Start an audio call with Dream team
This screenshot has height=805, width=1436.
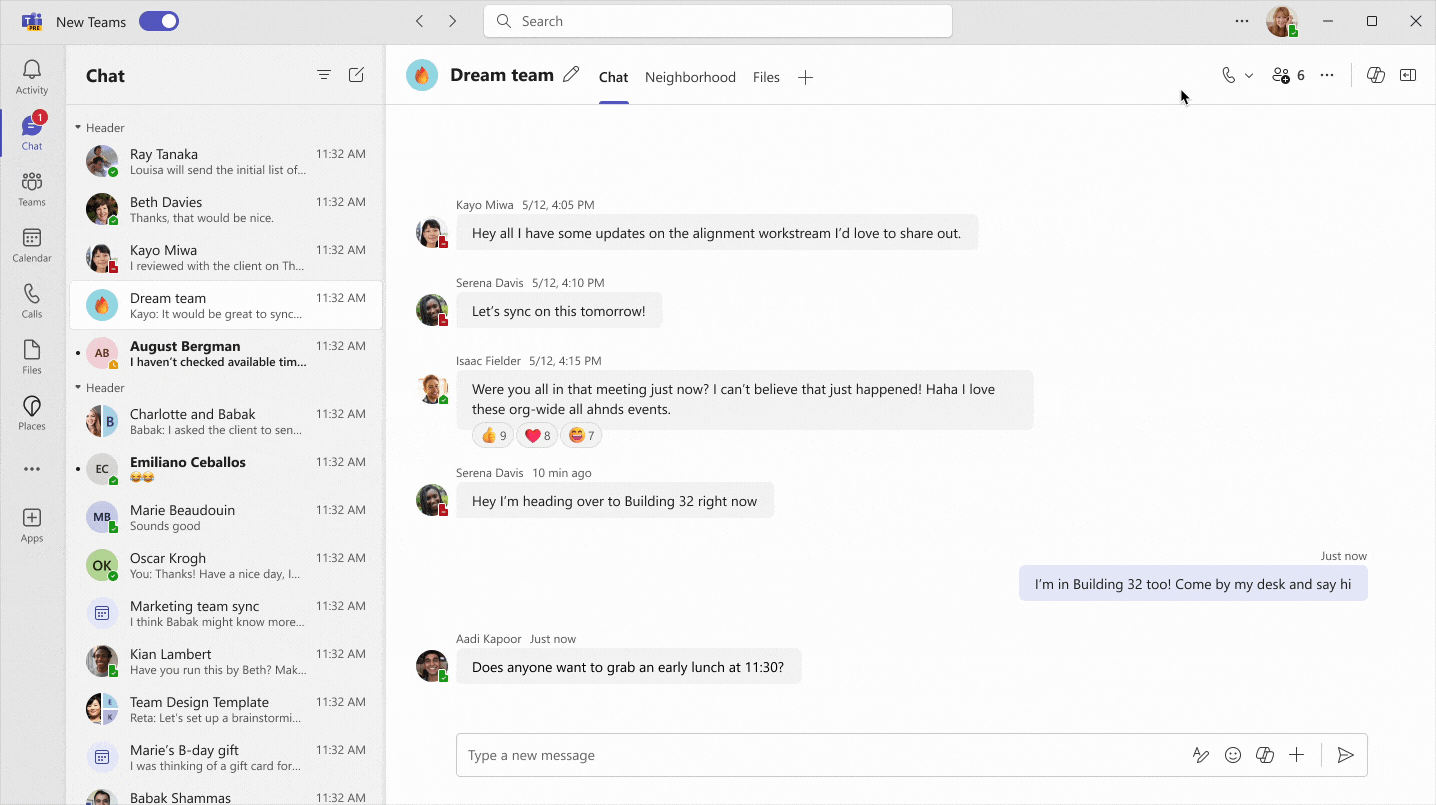tap(1229, 75)
